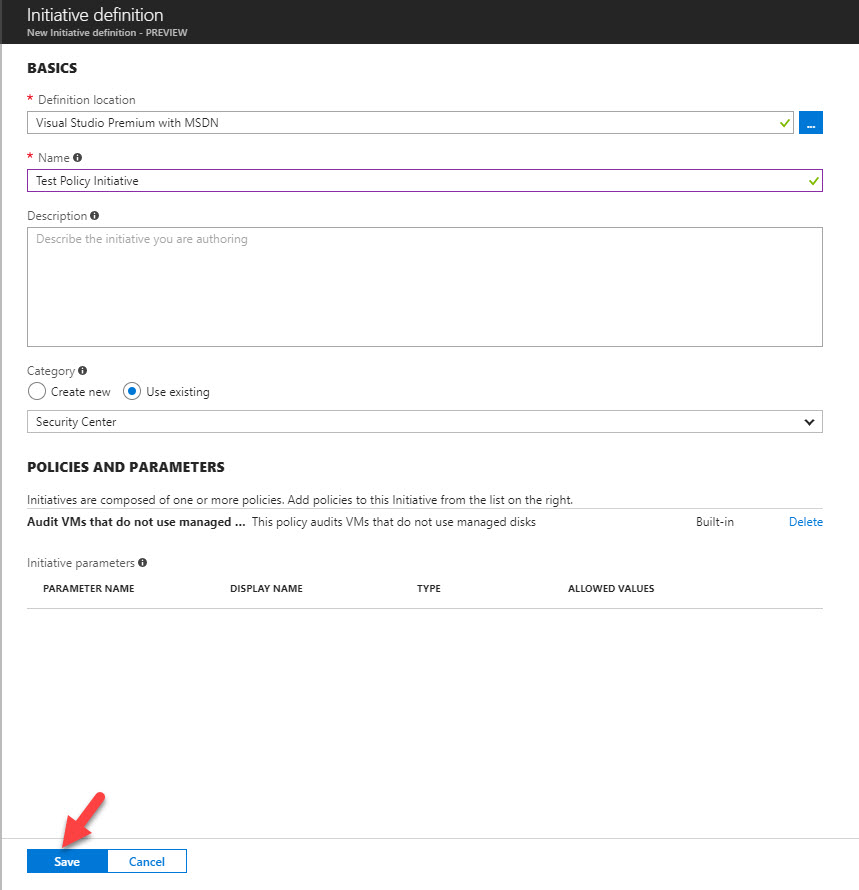The height and width of the screenshot is (890, 859).
Task: Click green checkmark in Definition location field
Action: click(x=785, y=123)
